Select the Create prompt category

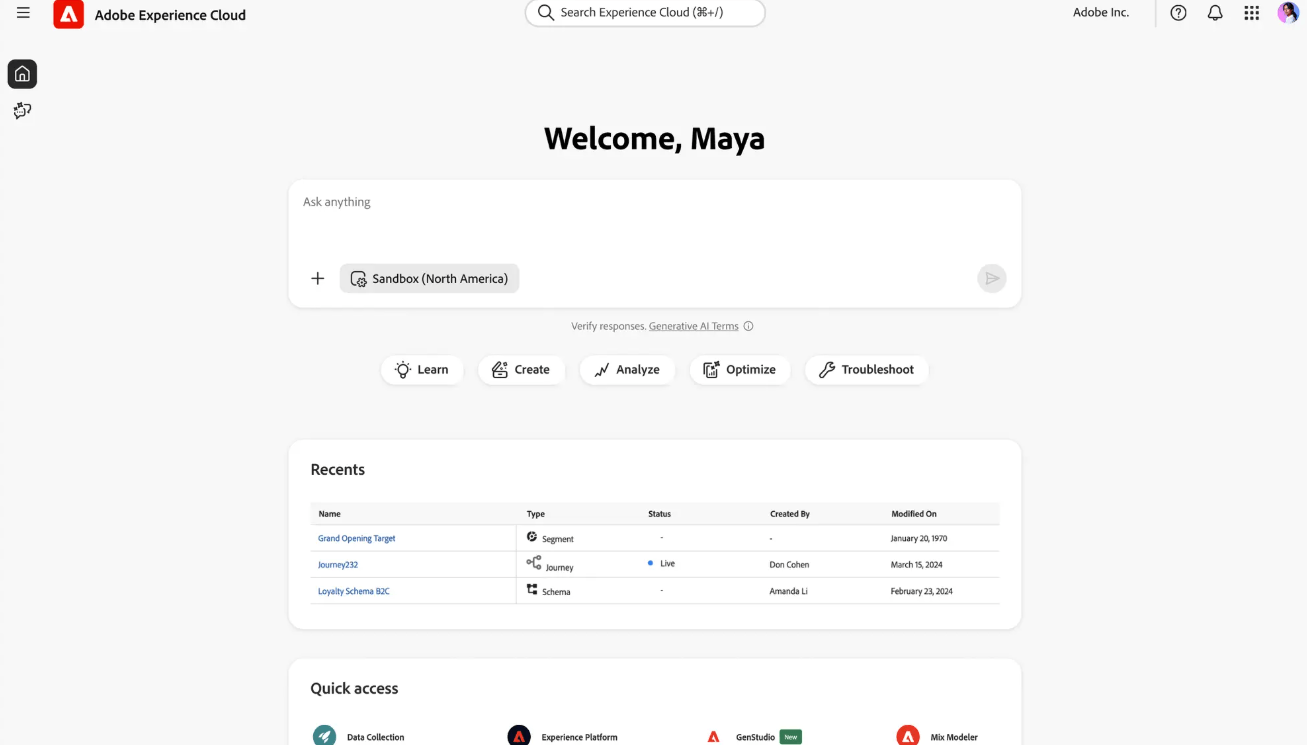521,370
